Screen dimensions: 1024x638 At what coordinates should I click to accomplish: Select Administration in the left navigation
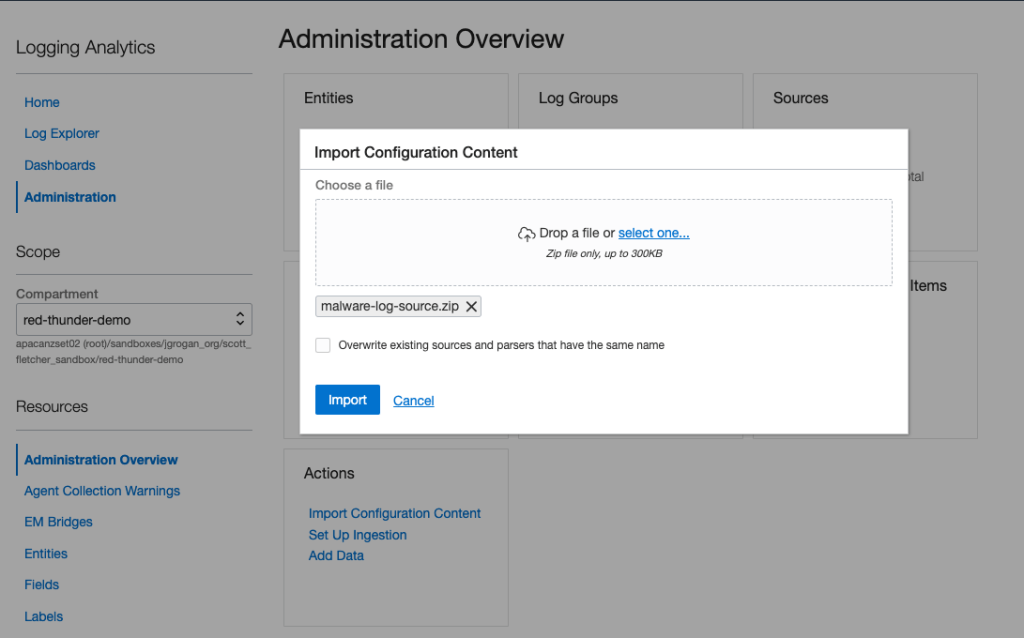(x=70, y=197)
